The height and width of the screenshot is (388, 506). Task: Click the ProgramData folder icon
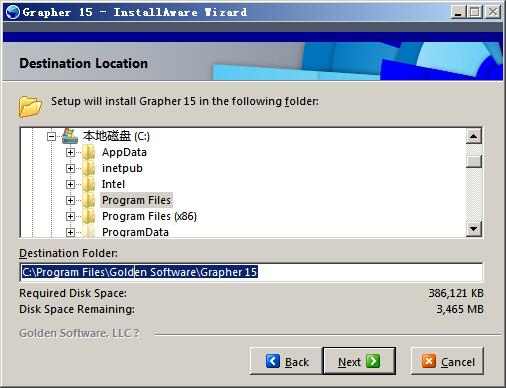[89, 231]
